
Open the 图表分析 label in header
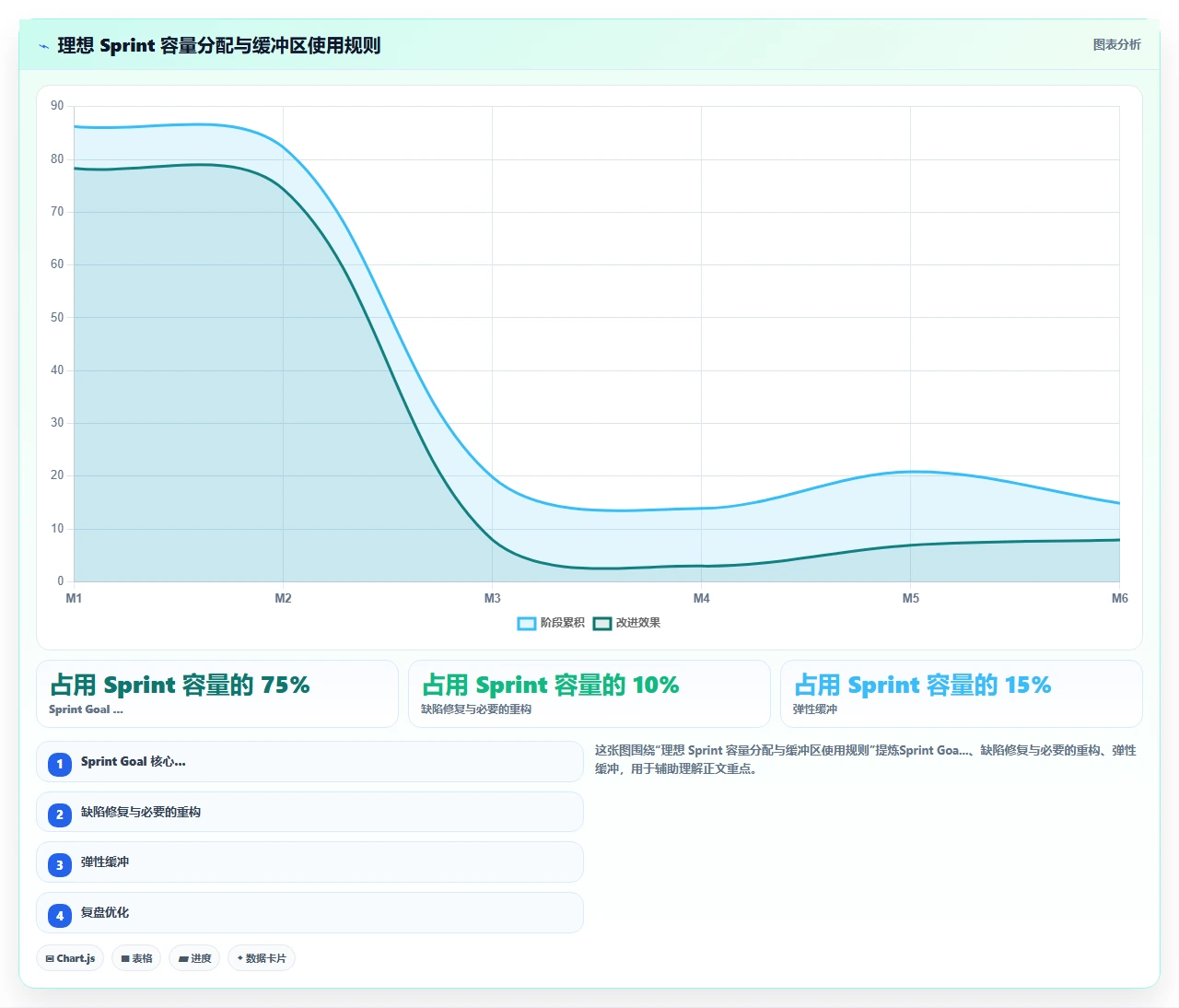pyautogui.click(x=1116, y=44)
